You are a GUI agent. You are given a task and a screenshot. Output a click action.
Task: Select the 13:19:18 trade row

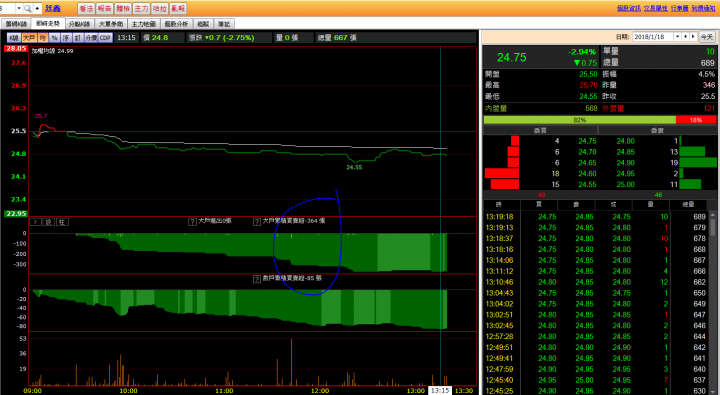point(596,216)
